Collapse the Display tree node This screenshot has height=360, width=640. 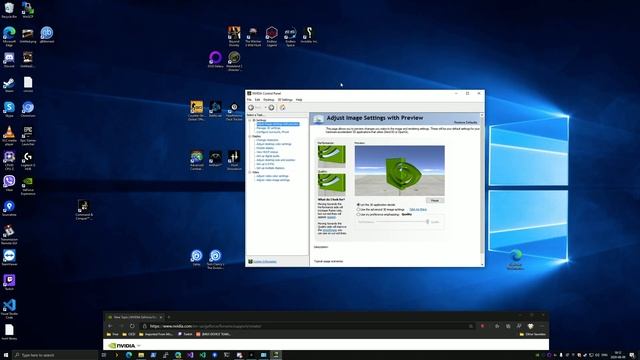coord(250,136)
